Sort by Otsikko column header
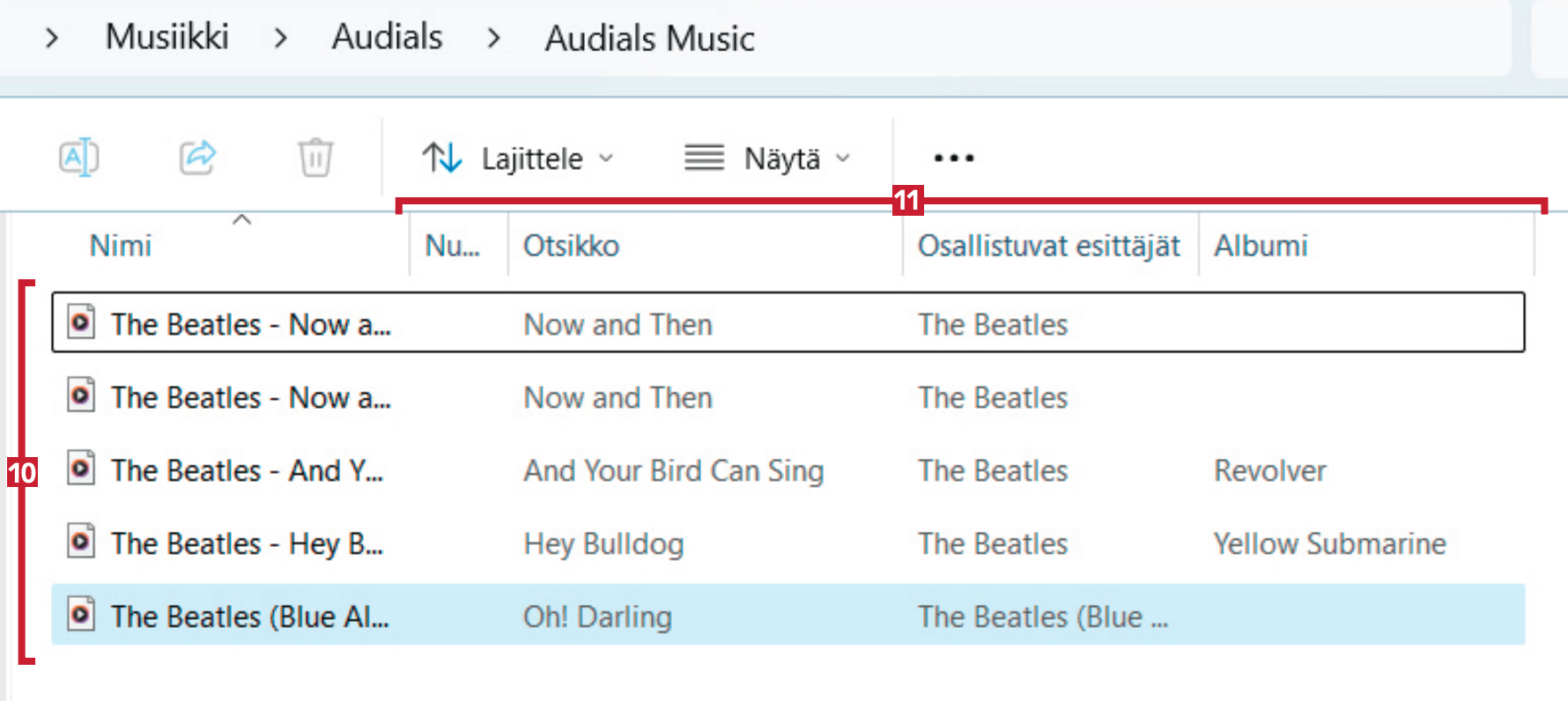The height and width of the screenshot is (701, 1568). pyautogui.click(x=571, y=246)
